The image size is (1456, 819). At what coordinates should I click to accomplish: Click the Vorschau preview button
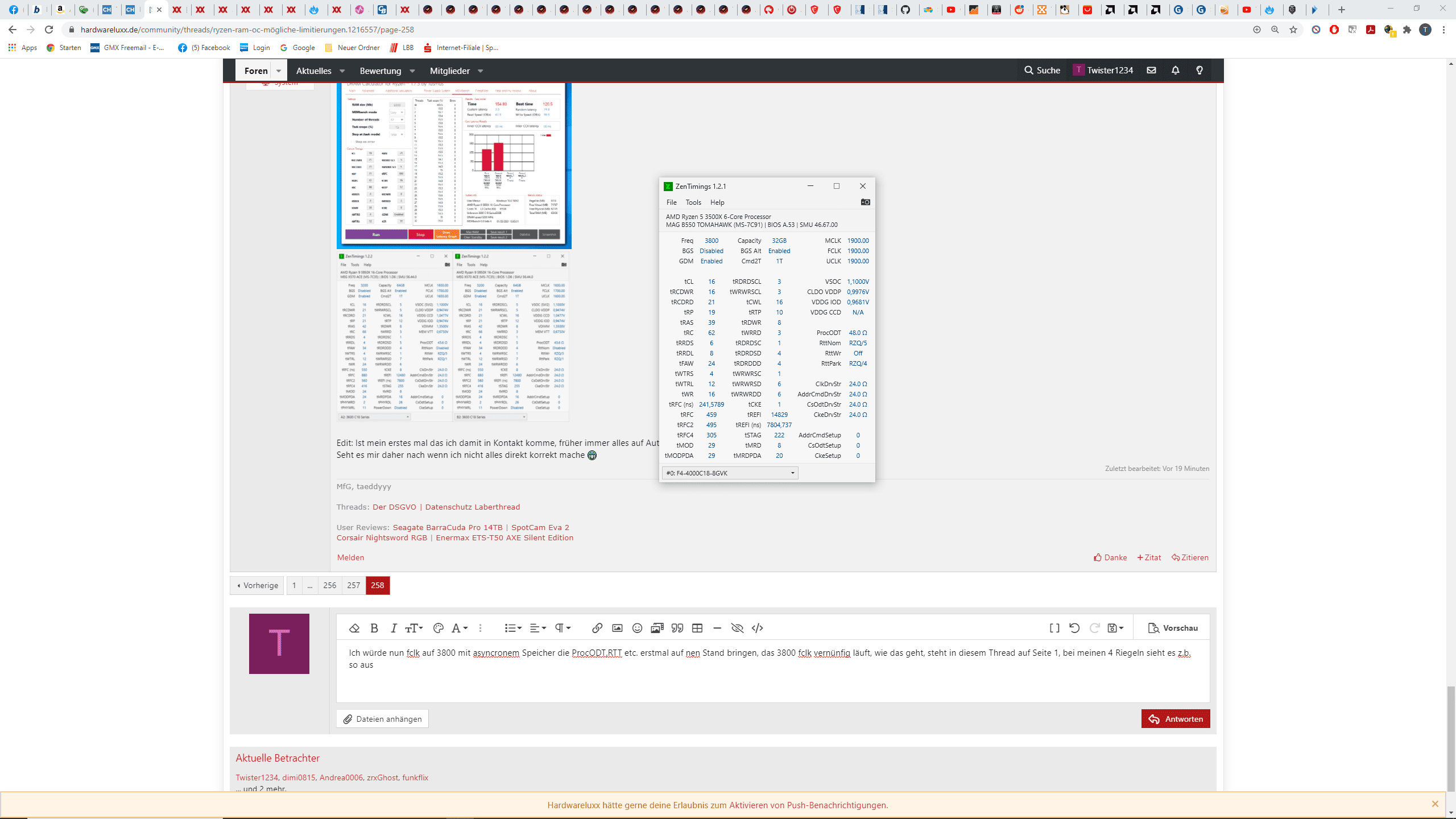[1173, 628]
